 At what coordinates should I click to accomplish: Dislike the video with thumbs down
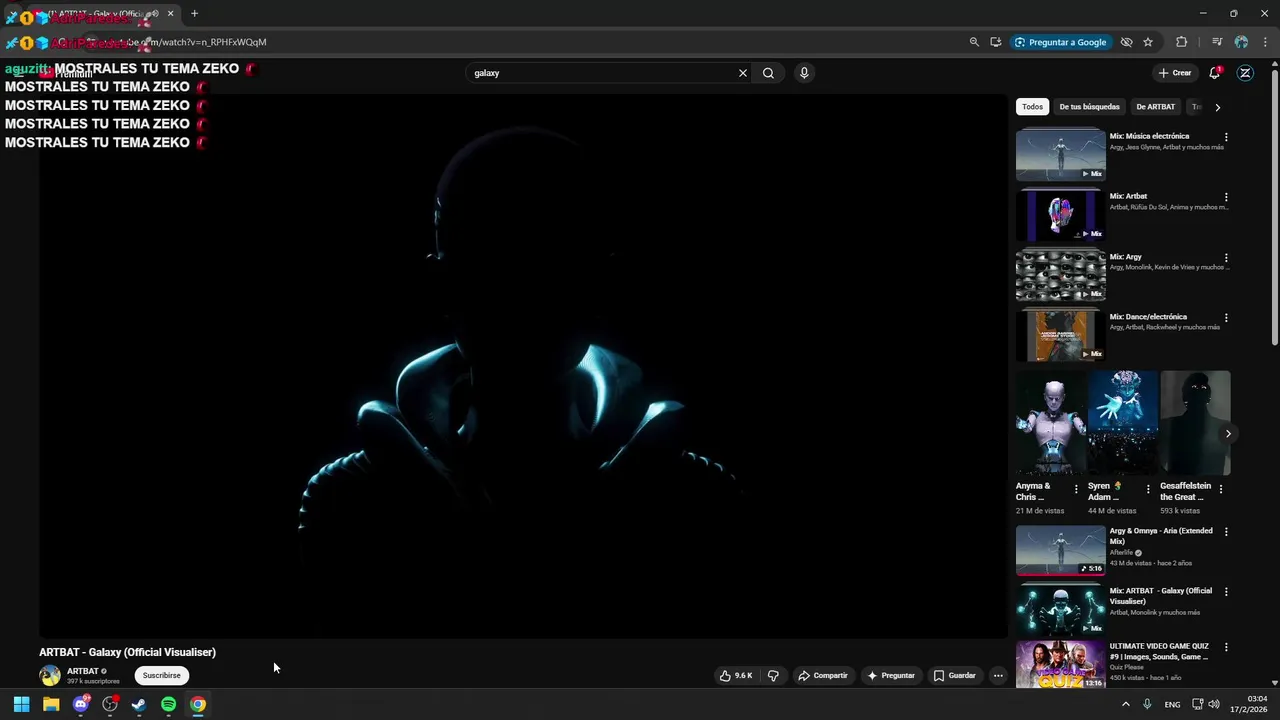[x=773, y=676]
